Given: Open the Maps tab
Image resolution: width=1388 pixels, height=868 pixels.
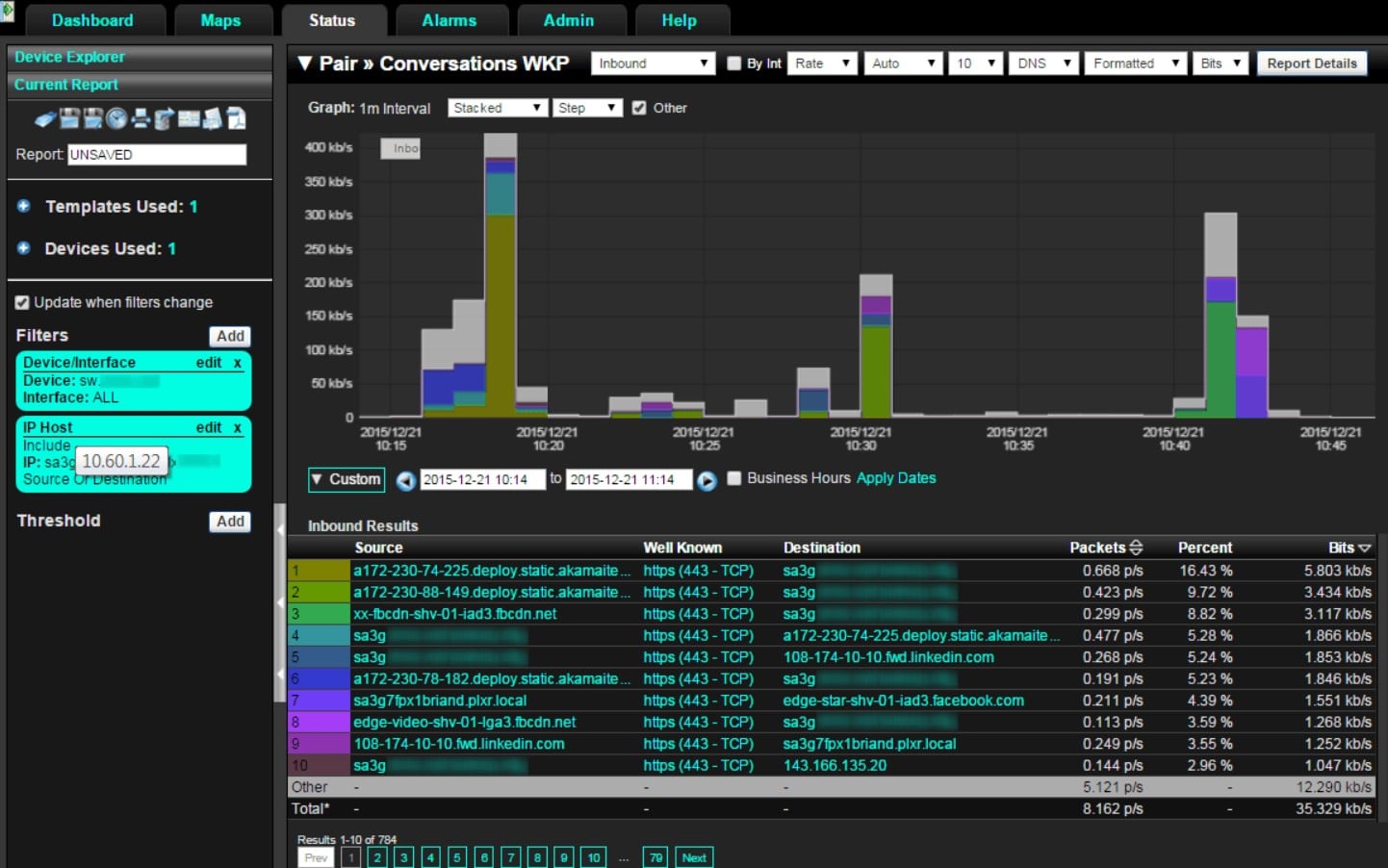Looking at the screenshot, I should (220, 20).
